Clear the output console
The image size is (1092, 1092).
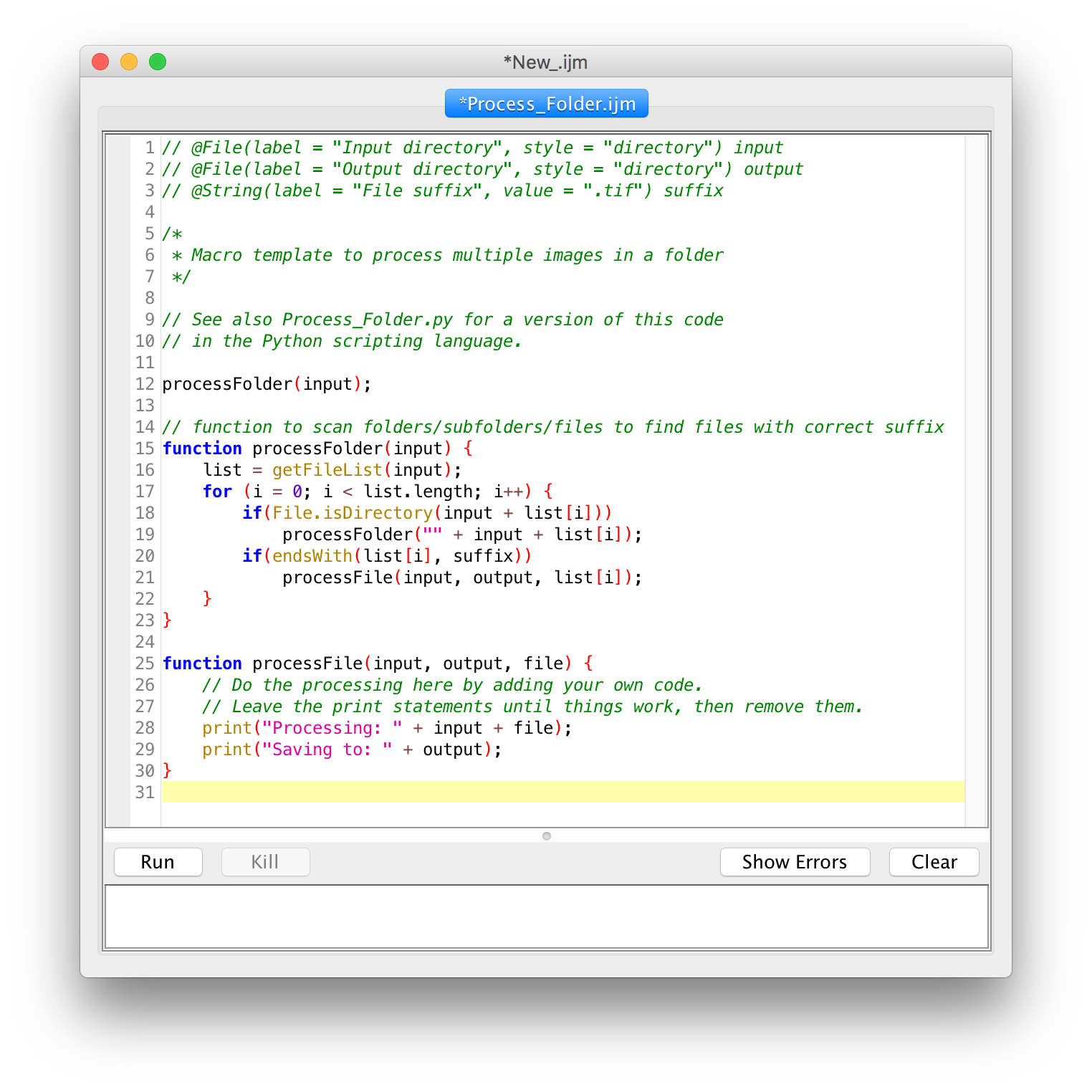pyautogui.click(x=934, y=862)
